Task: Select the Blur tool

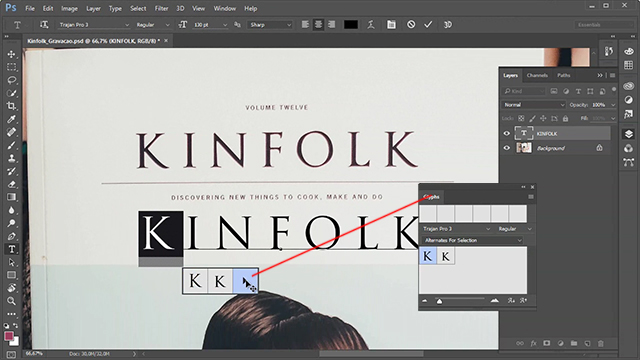Action: (x=11, y=210)
